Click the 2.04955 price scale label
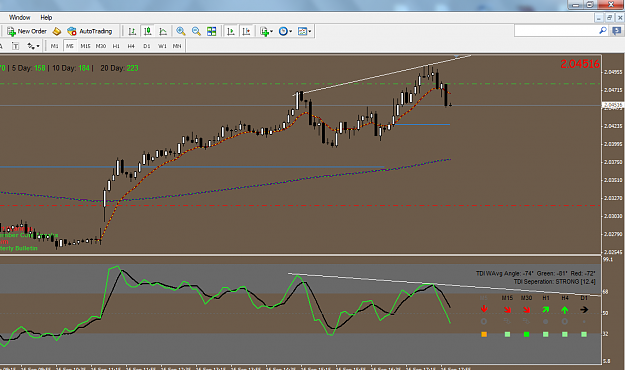 pyautogui.click(x=613, y=72)
